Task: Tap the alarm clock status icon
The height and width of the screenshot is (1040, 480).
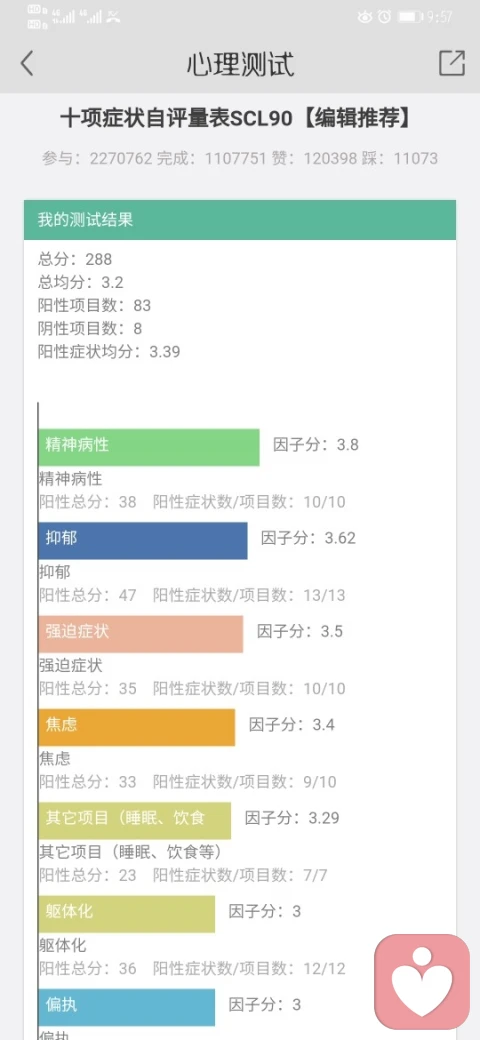Action: click(384, 17)
